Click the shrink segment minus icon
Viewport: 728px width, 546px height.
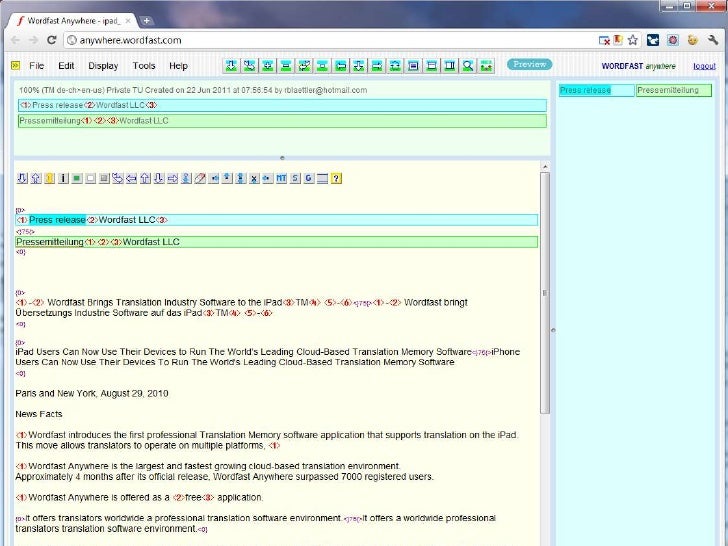pyautogui.click(x=286, y=66)
